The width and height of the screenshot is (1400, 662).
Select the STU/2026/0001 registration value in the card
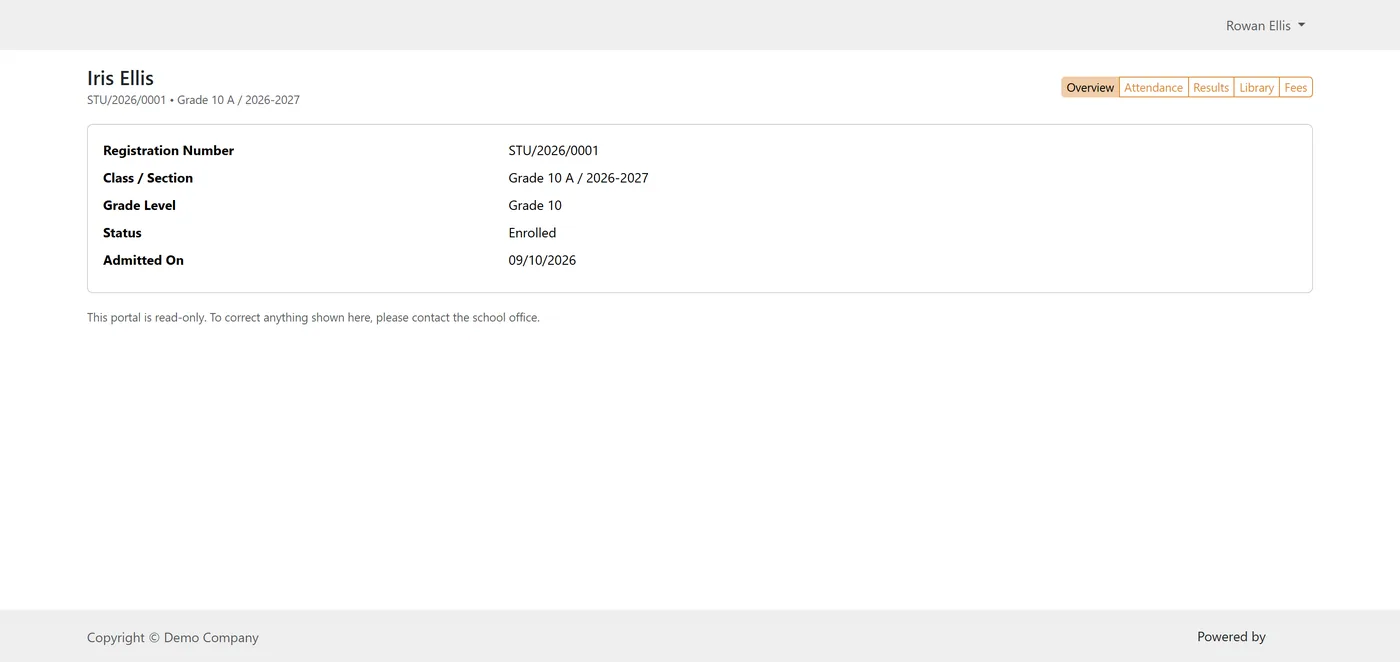pos(553,151)
